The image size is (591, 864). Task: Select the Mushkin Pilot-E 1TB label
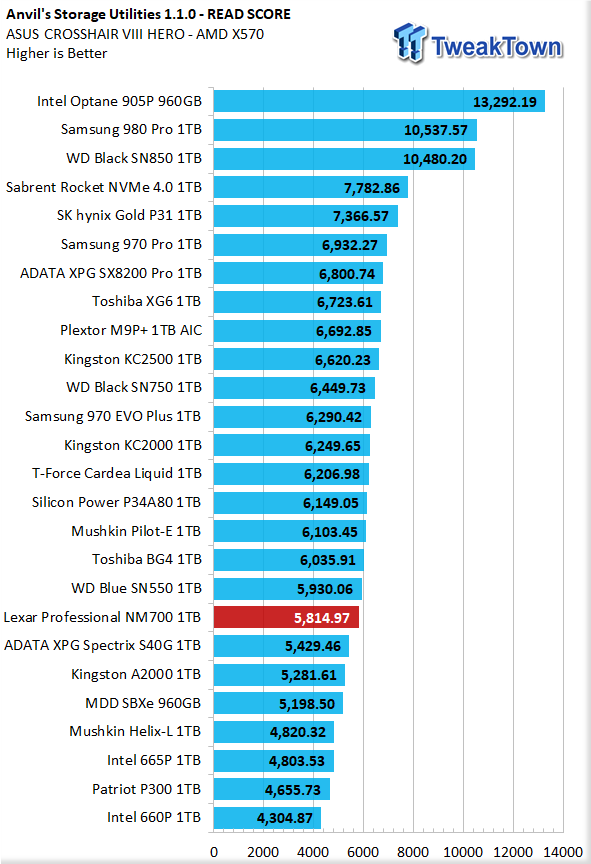(x=136, y=531)
